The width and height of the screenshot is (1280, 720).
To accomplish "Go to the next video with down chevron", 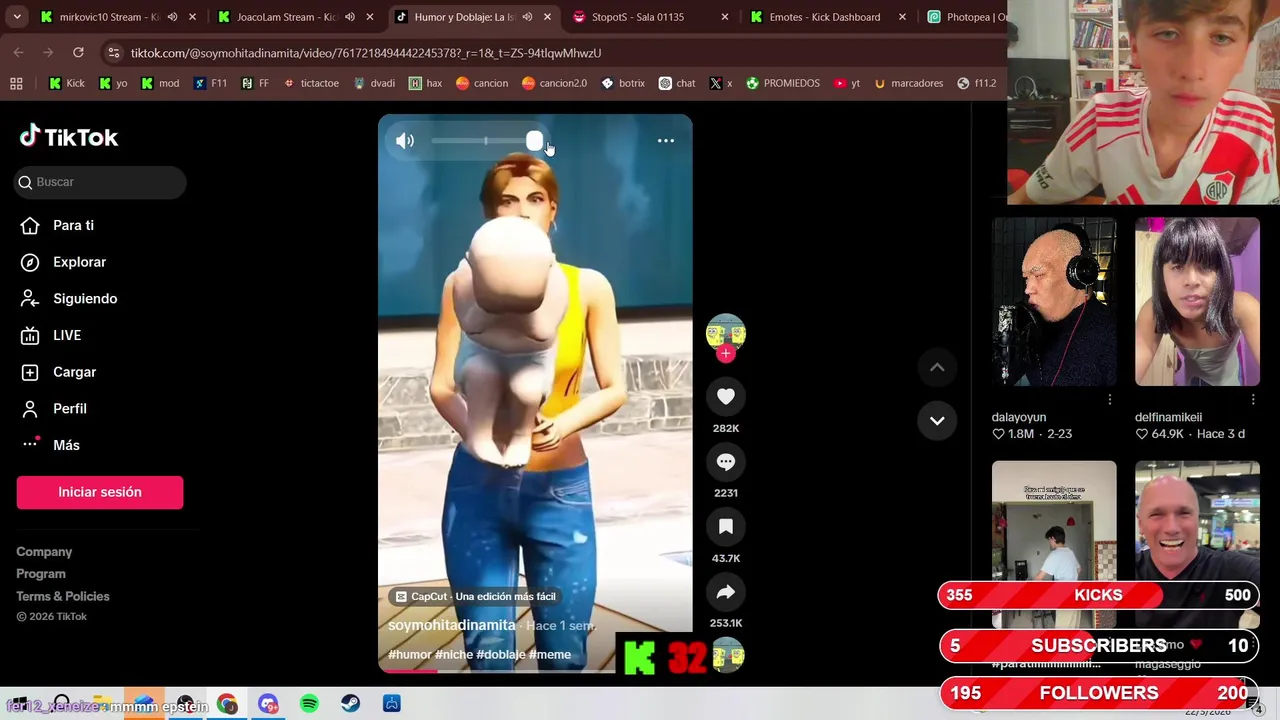I will pyautogui.click(x=937, y=421).
